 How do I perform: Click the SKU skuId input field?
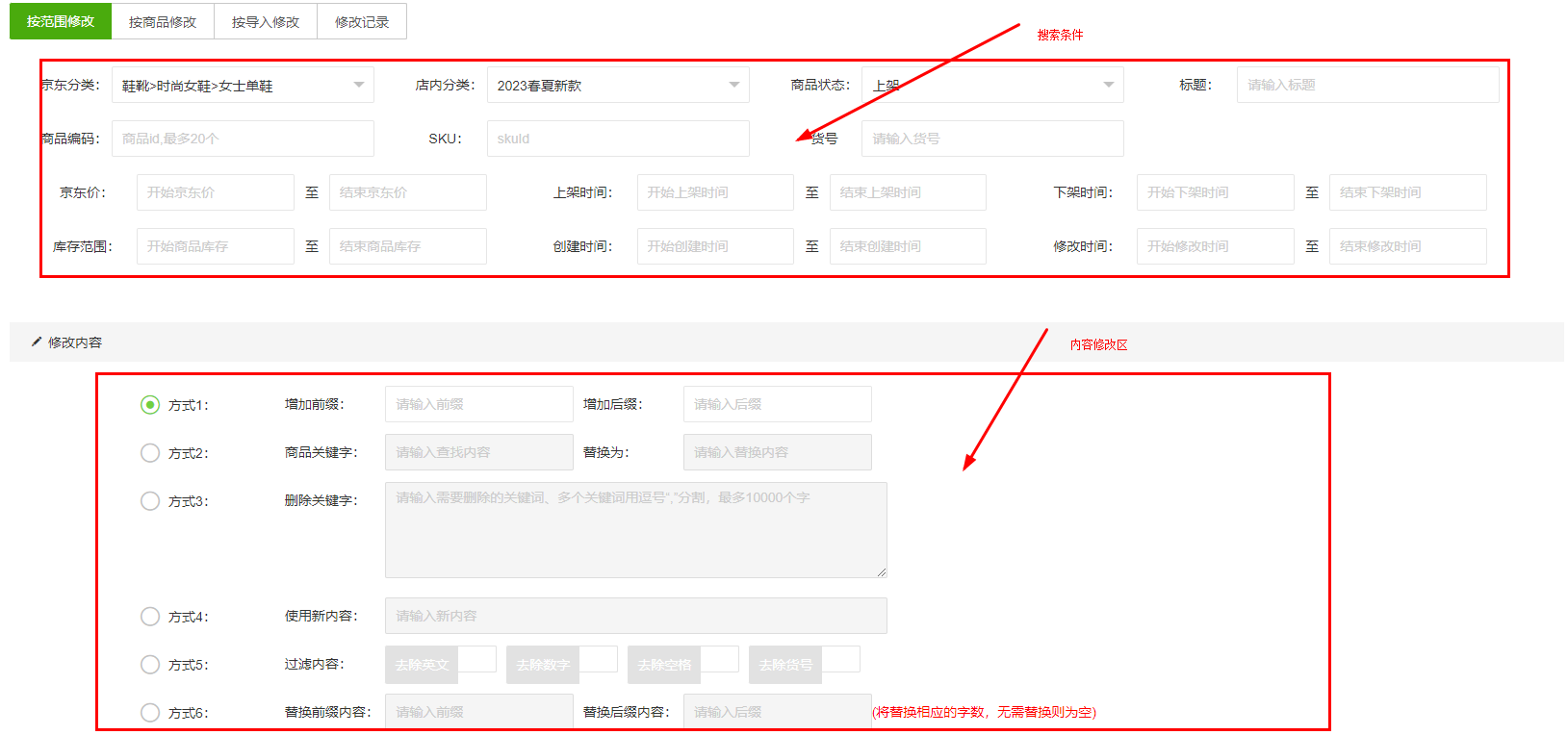click(617, 139)
